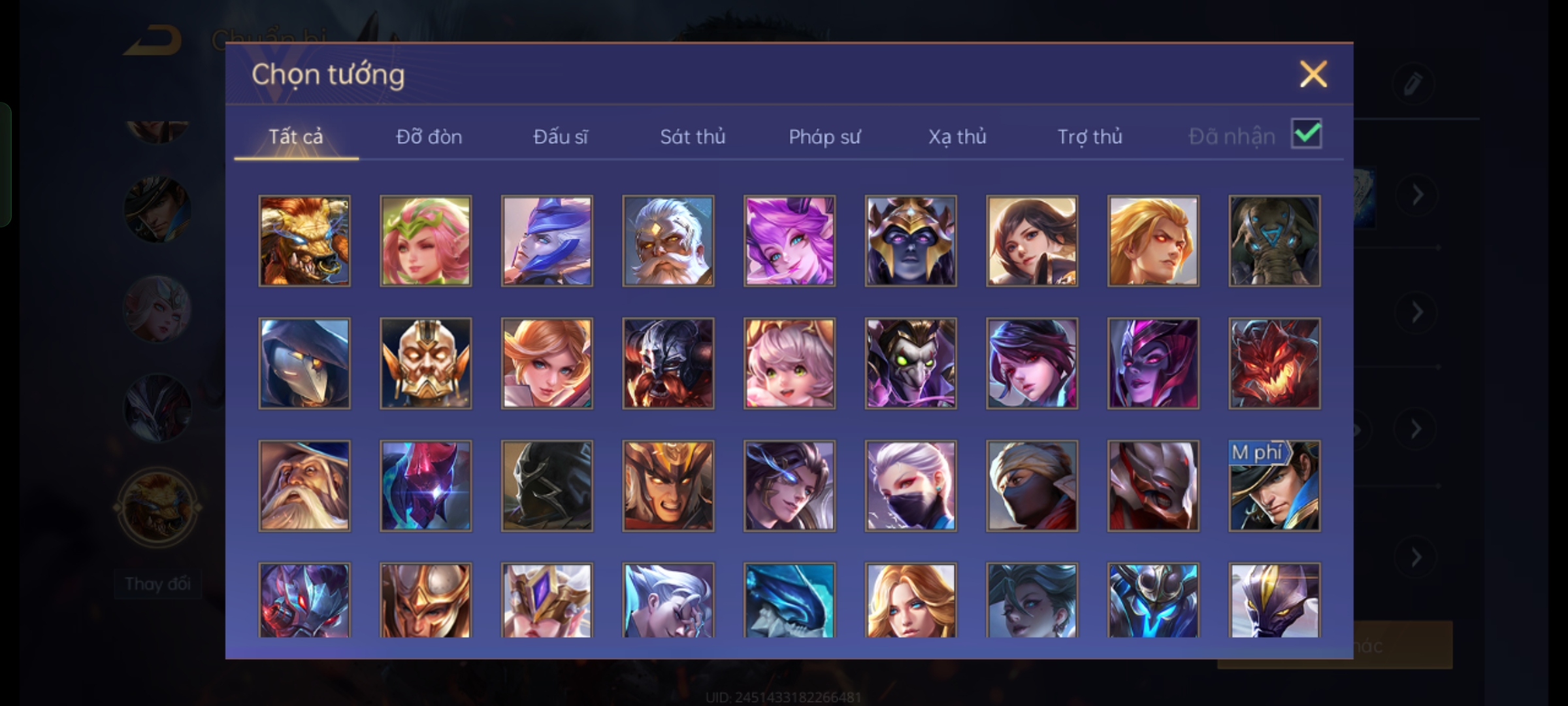Pick the armored elephant hero portrait

1274,241
